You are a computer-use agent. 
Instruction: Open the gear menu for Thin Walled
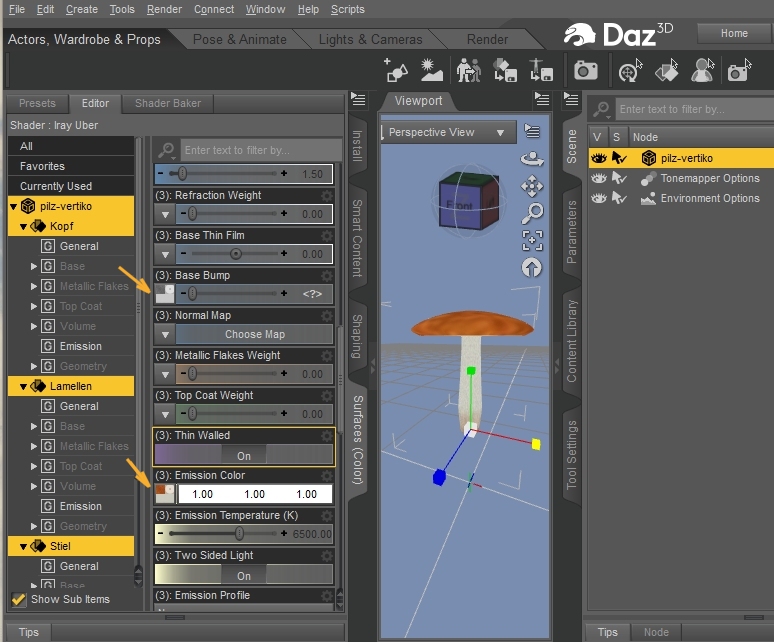point(327,435)
